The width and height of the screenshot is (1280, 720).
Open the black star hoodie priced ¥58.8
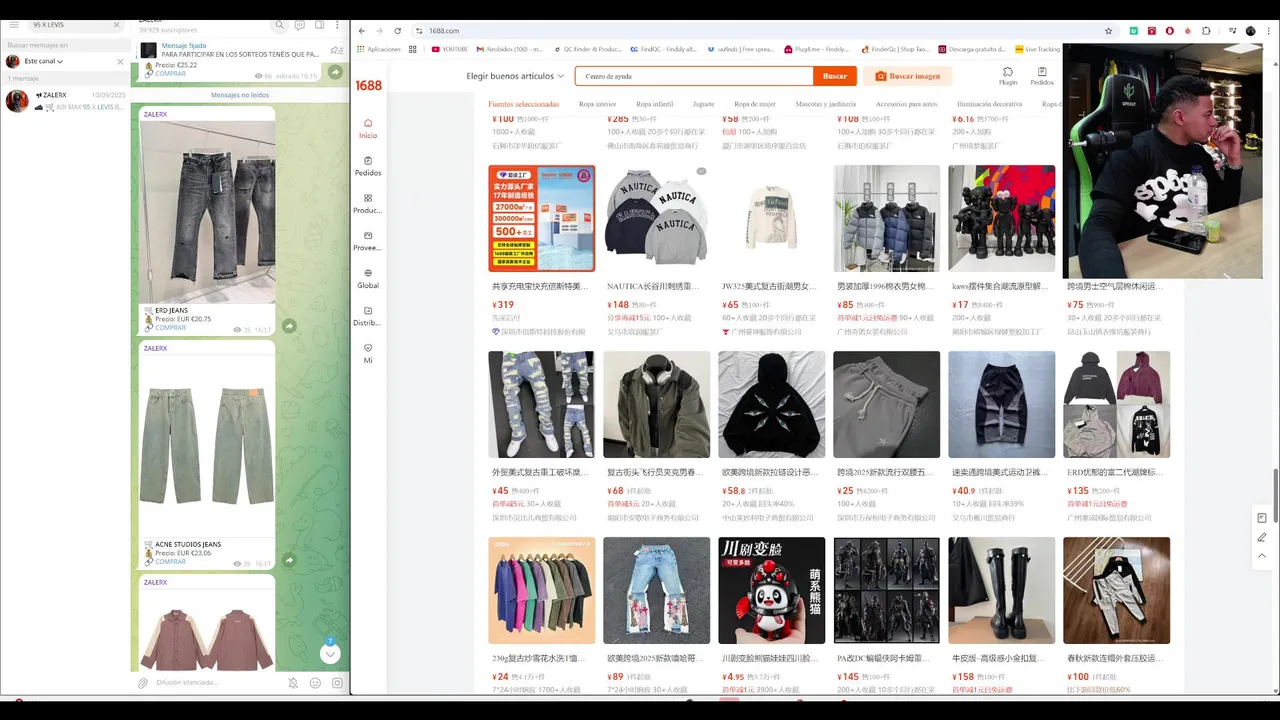click(771, 404)
